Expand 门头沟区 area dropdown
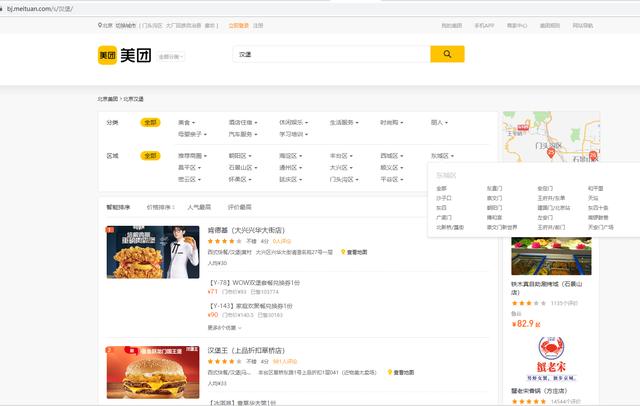The width and height of the screenshot is (640, 406). point(344,180)
